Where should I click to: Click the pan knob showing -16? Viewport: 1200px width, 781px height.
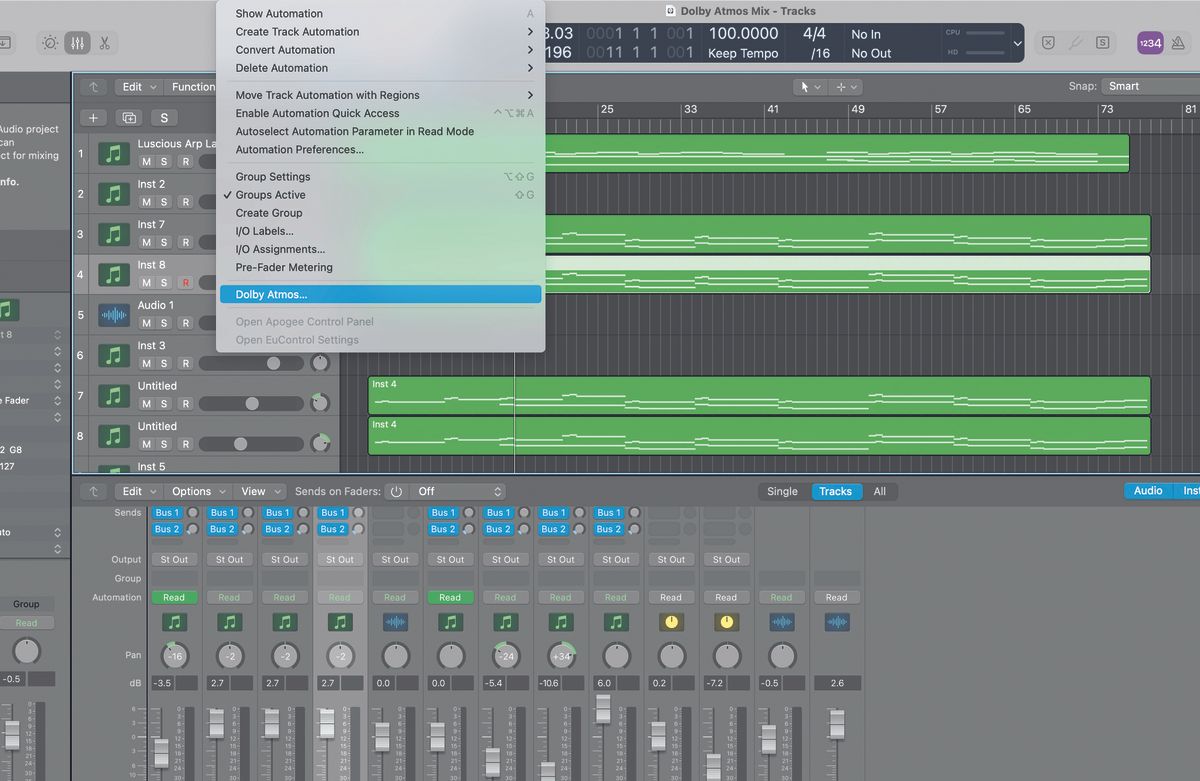[175, 655]
